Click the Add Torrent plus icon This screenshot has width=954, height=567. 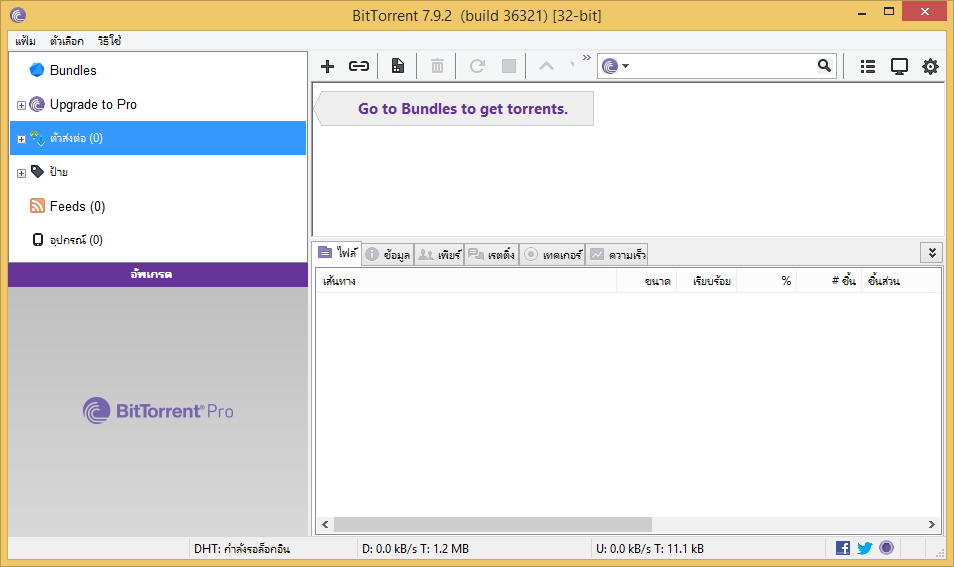327,66
